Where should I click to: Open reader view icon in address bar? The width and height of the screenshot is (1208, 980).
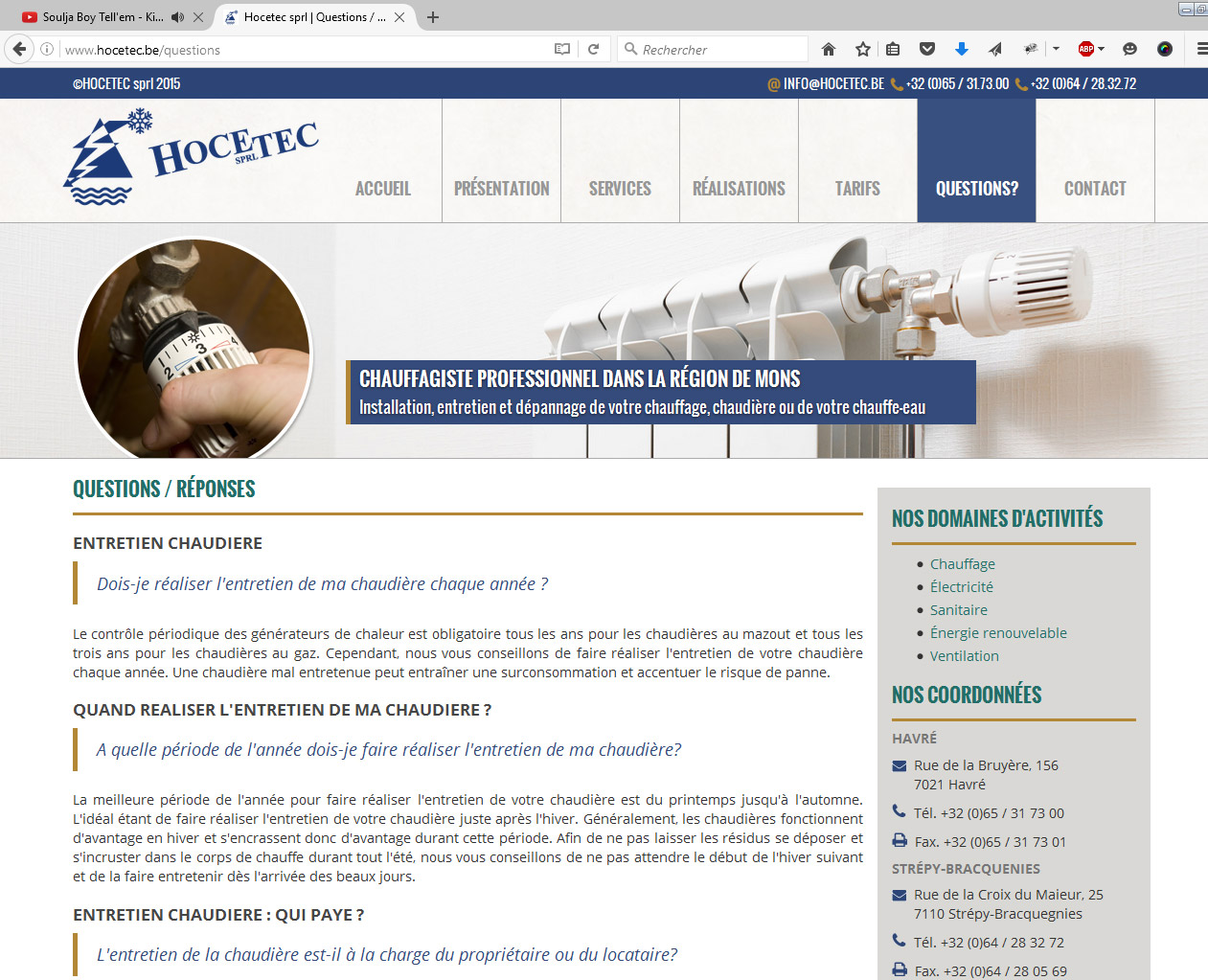(x=562, y=49)
